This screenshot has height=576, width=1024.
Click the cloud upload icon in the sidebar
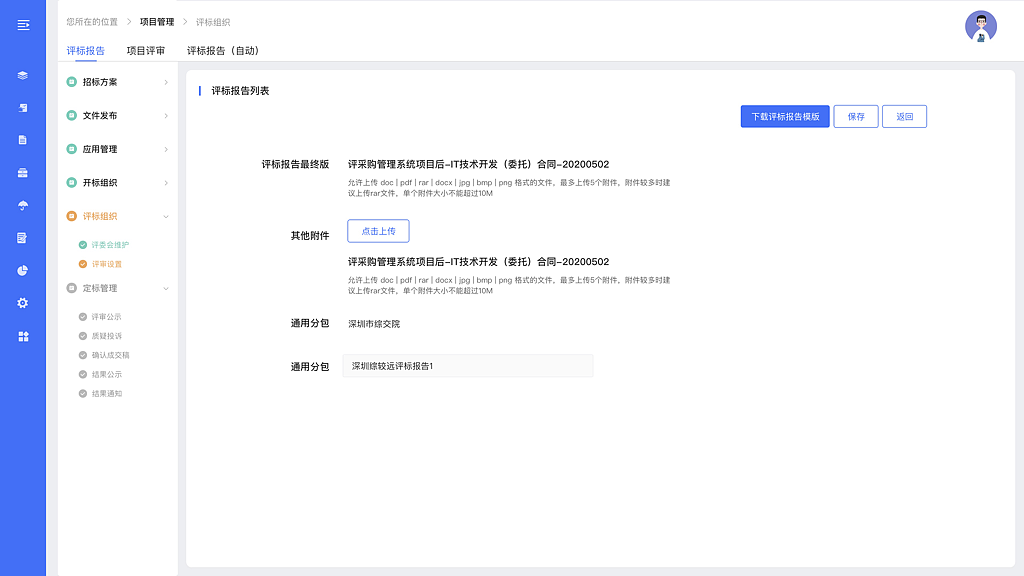click(22, 207)
